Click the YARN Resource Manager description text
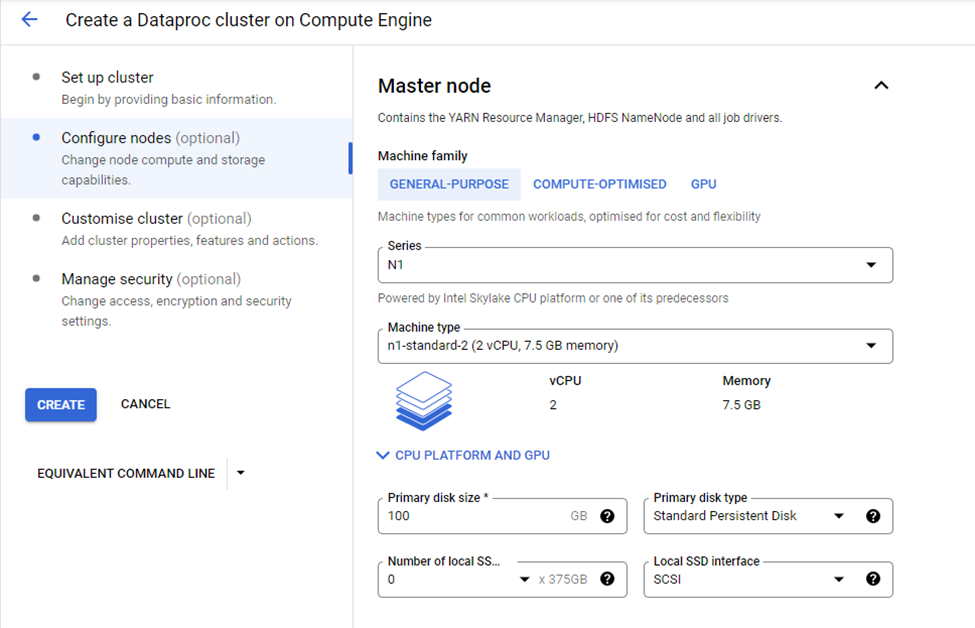The image size is (975, 628). (x=580, y=118)
